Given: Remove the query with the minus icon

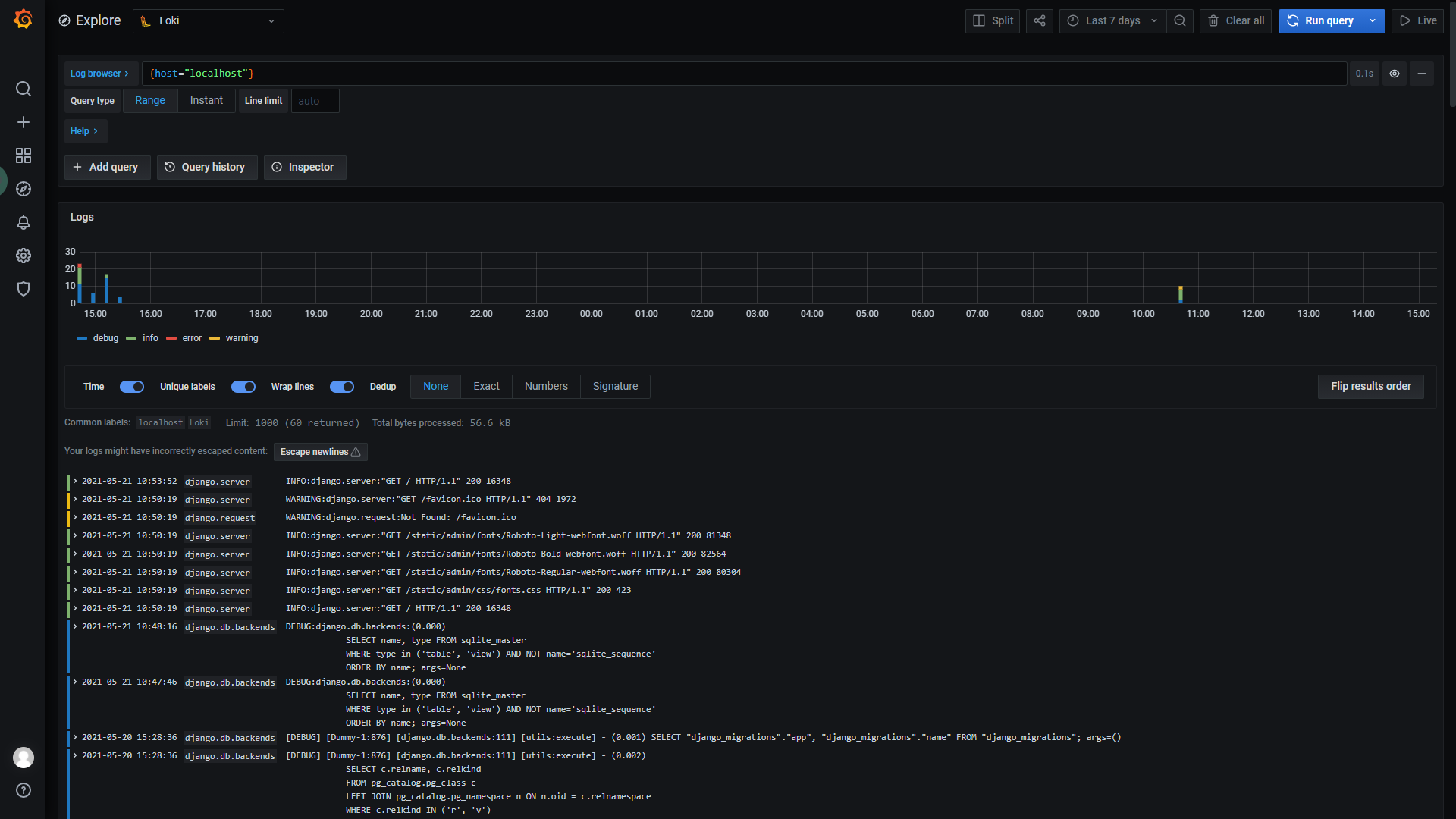Looking at the screenshot, I should point(1422,74).
